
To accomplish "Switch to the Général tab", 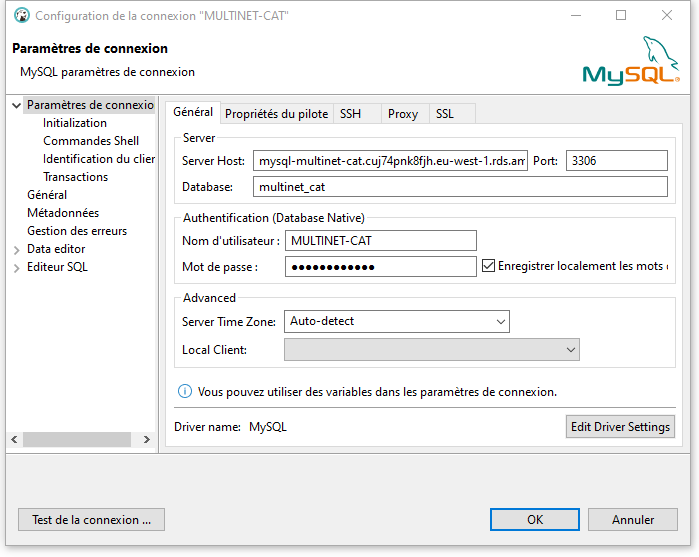I will click(x=193, y=112).
